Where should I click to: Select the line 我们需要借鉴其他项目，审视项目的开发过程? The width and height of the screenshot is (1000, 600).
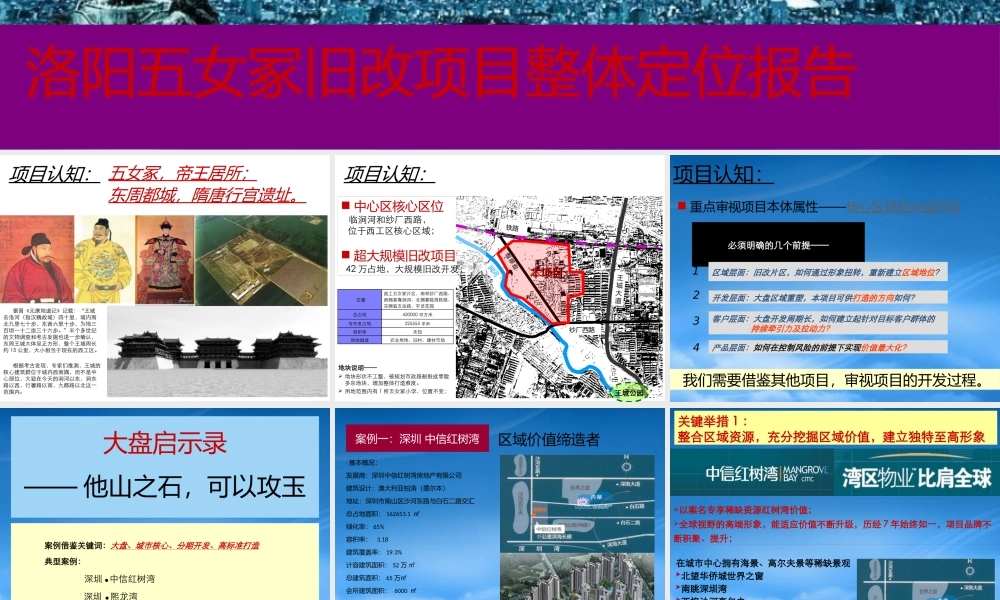[x=834, y=381]
